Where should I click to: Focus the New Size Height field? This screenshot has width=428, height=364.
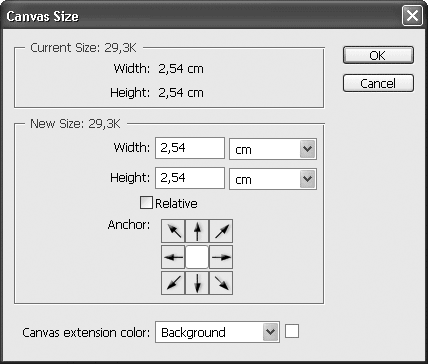(x=190, y=178)
